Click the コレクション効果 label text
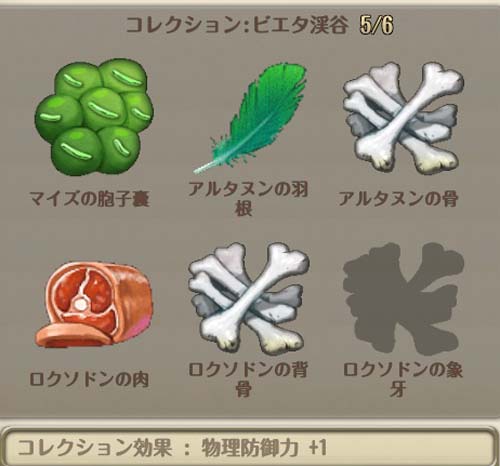The width and height of the screenshot is (500, 466). tap(94, 447)
